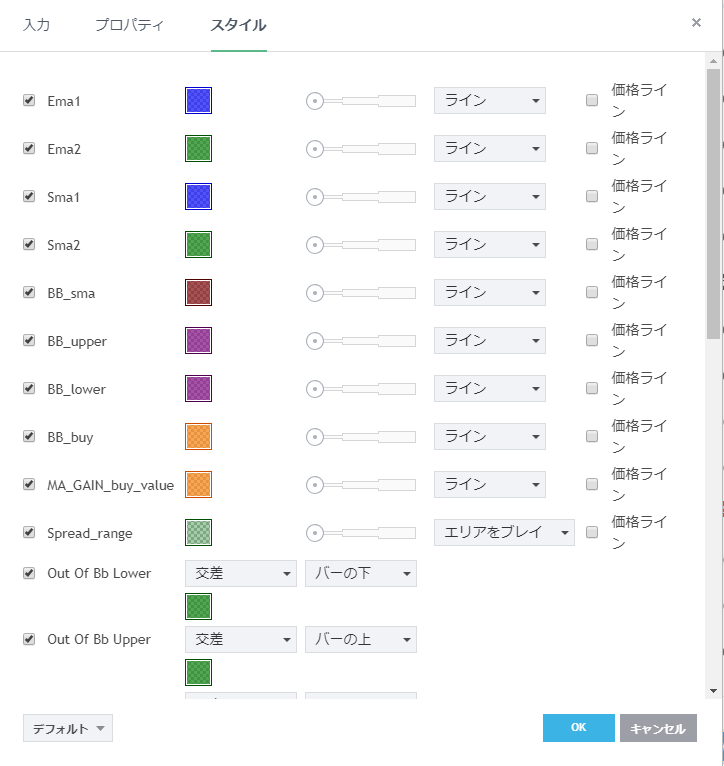Open the Out Of Bb Lower color swatch

198,607
